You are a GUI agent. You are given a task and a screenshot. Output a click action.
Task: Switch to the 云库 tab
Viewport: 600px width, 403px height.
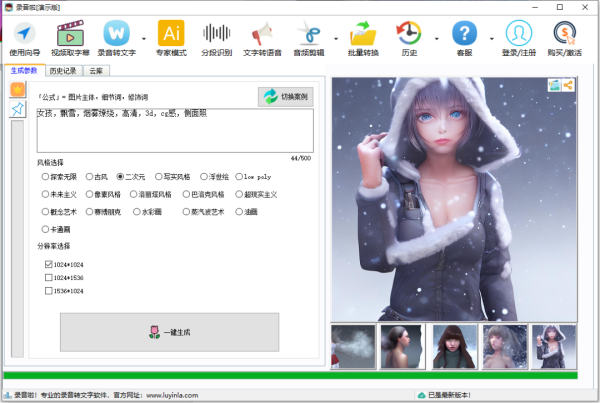click(x=97, y=71)
